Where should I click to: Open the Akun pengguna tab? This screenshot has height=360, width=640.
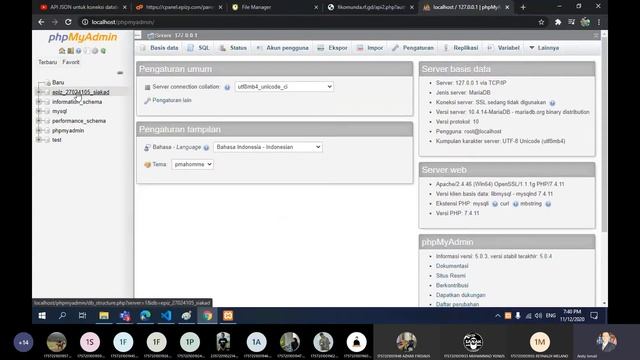coord(282,48)
